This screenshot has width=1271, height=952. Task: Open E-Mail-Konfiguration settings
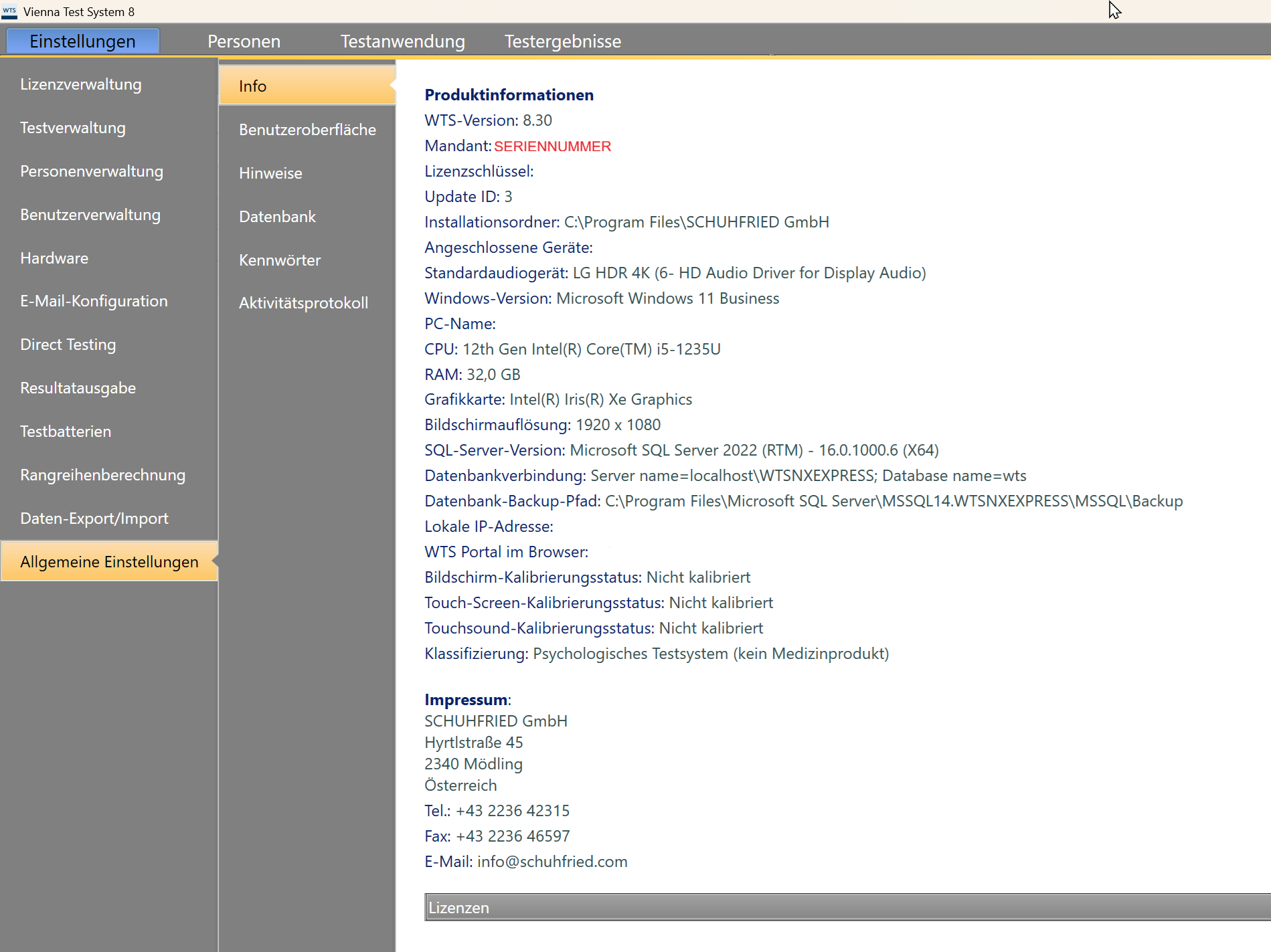94,301
